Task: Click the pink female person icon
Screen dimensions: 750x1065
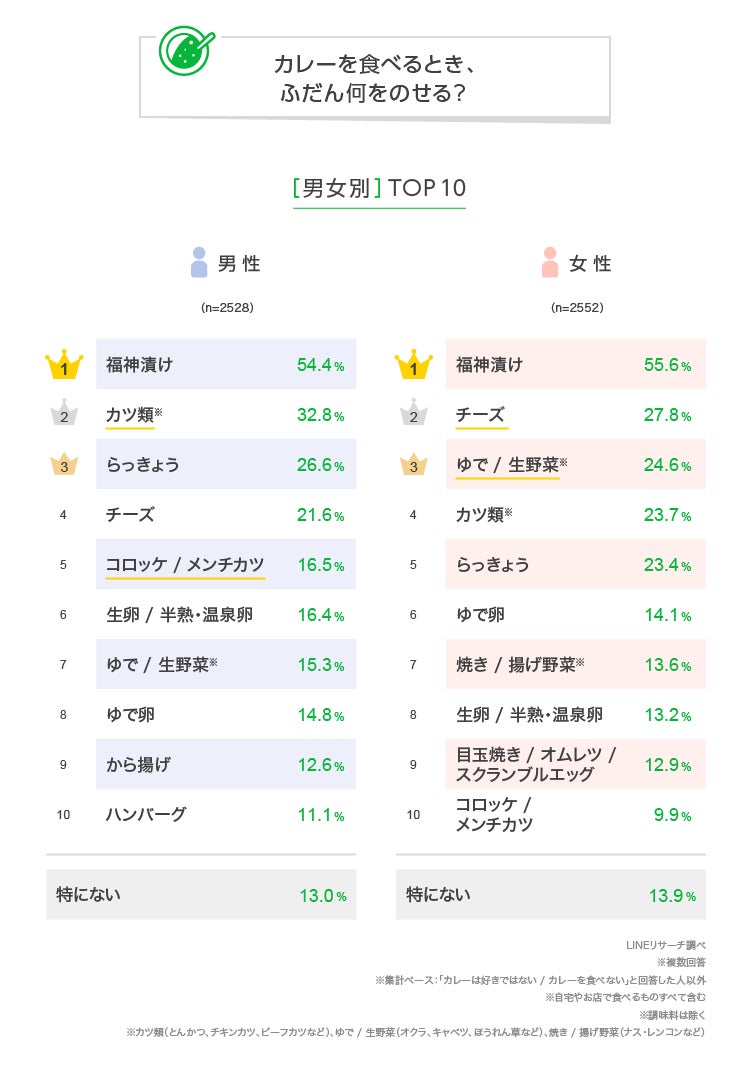Action: [x=549, y=263]
